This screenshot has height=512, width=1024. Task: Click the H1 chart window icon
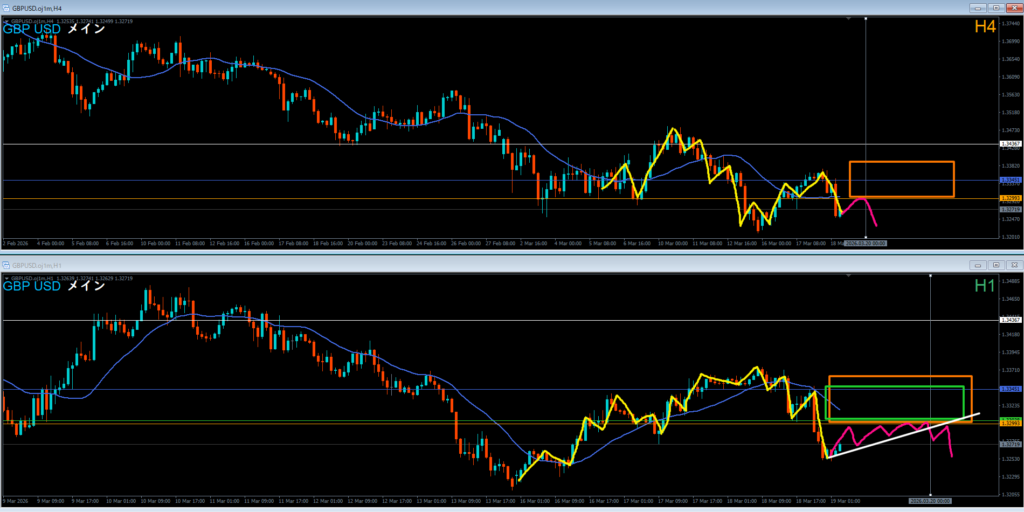pos(7,266)
